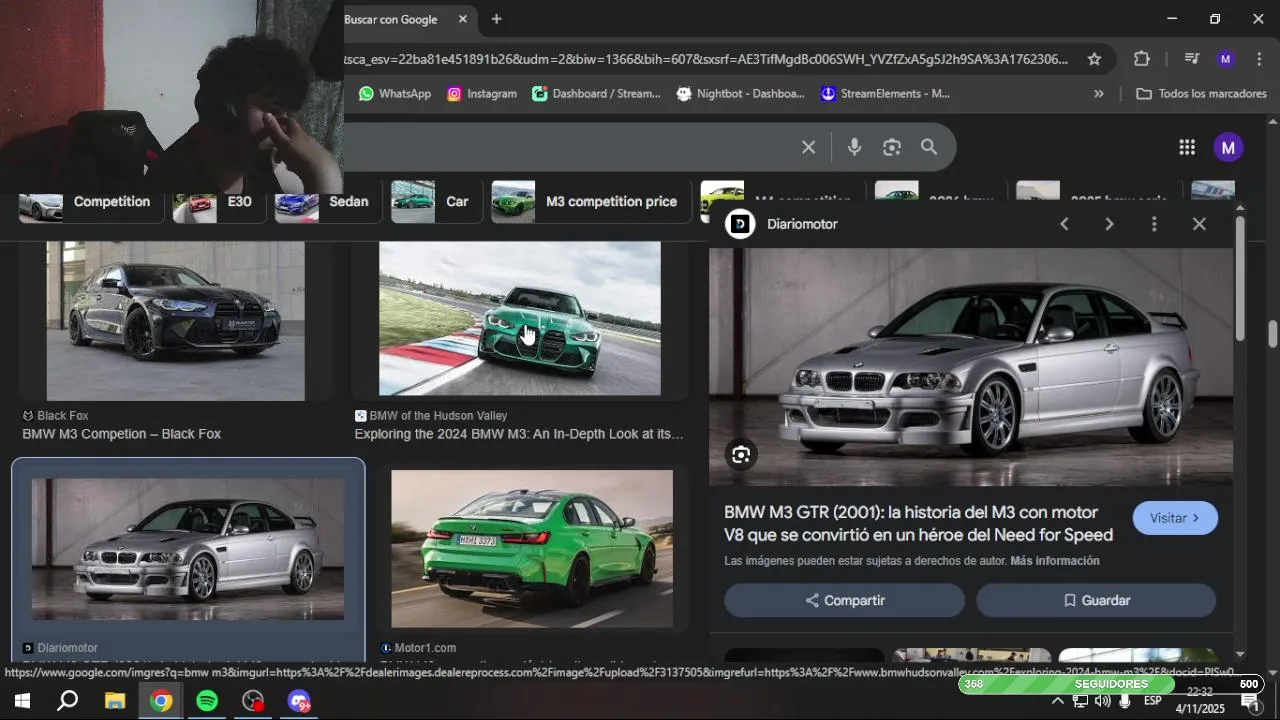Submit search with the magnifier icon
Image resolution: width=1280 pixels, height=720 pixels.
point(929,147)
